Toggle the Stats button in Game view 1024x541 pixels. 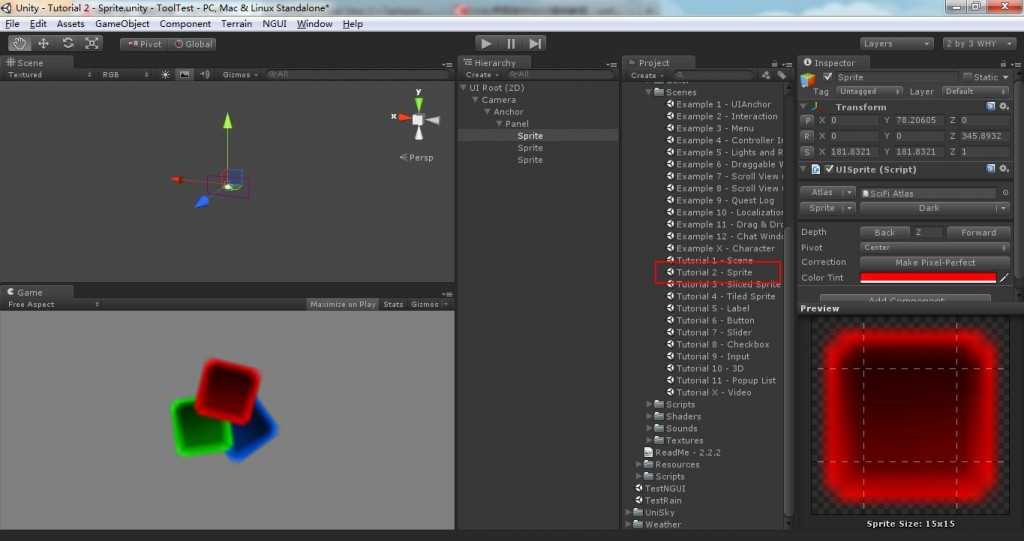pyautogui.click(x=393, y=304)
